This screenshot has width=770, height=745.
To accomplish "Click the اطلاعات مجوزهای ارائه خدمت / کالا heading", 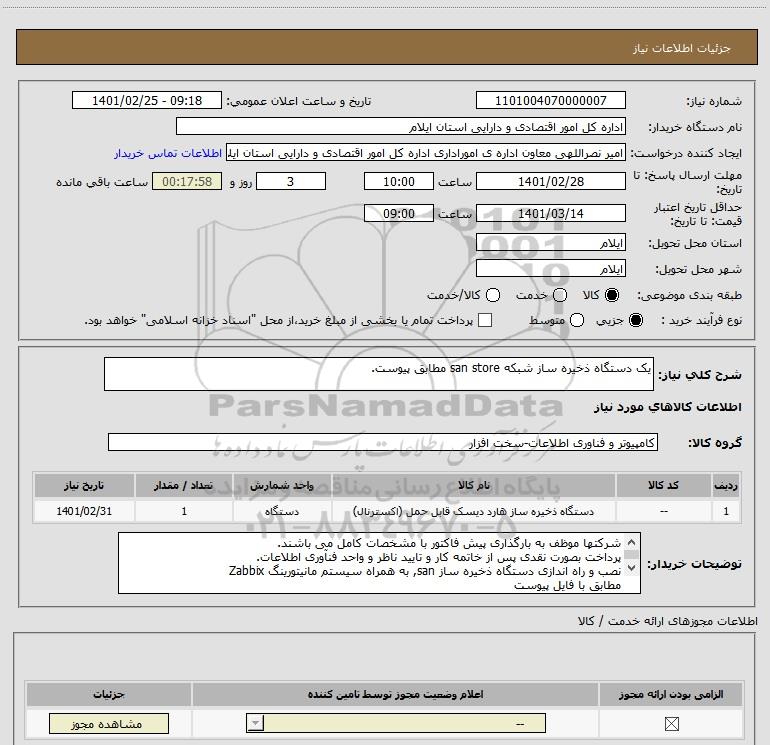I will (668, 621).
